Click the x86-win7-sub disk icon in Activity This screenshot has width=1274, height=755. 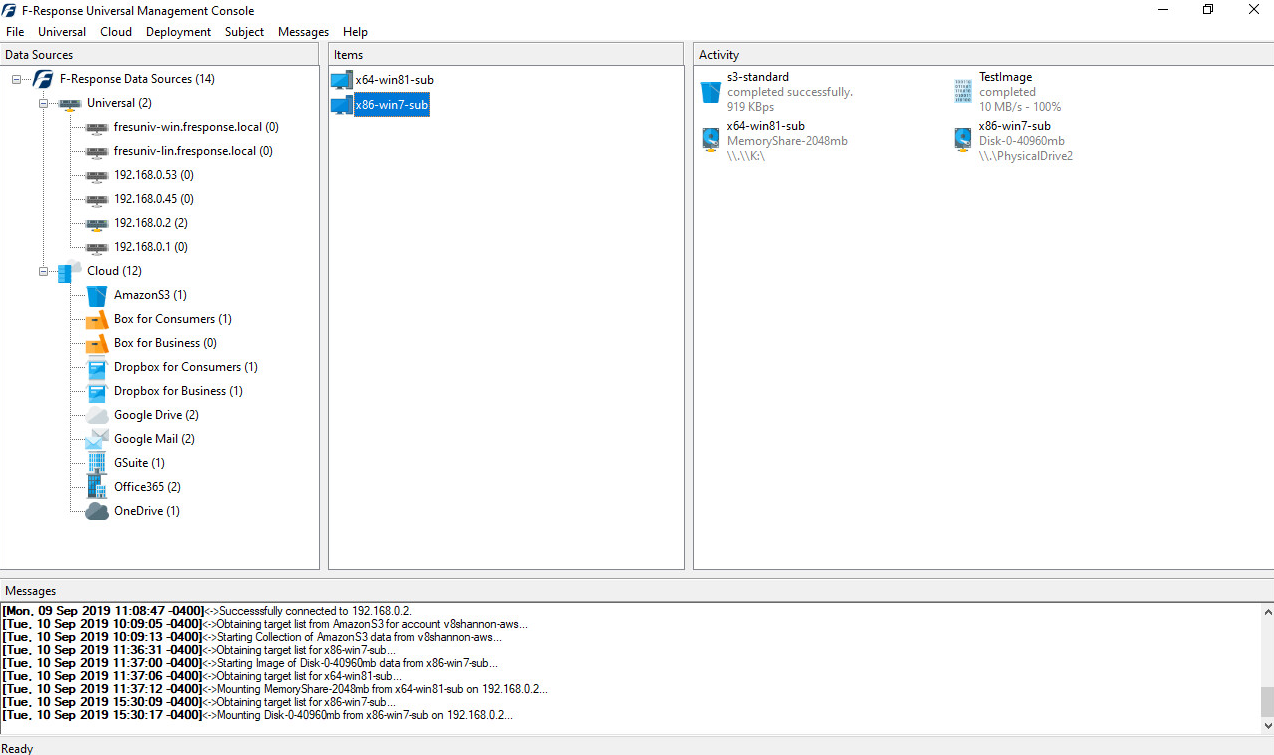962,141
